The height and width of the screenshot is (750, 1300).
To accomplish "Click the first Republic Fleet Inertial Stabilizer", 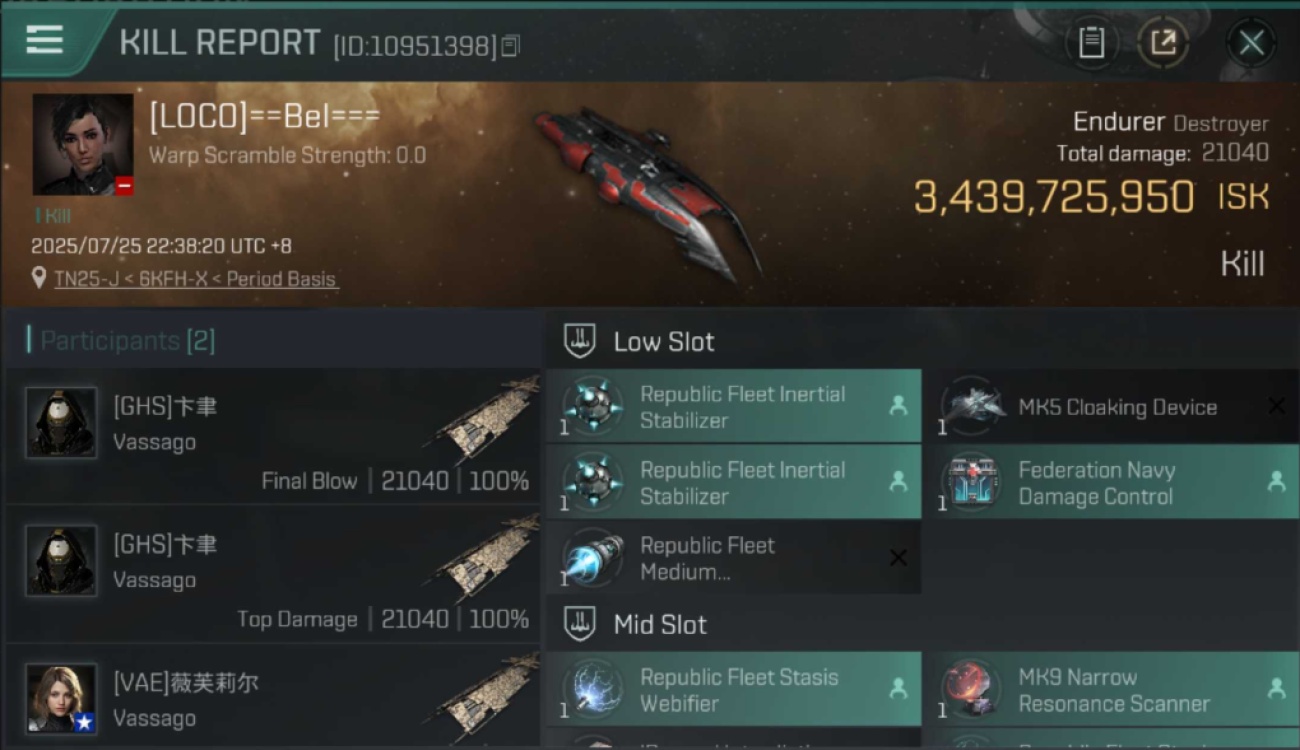I will click(734, 406).
